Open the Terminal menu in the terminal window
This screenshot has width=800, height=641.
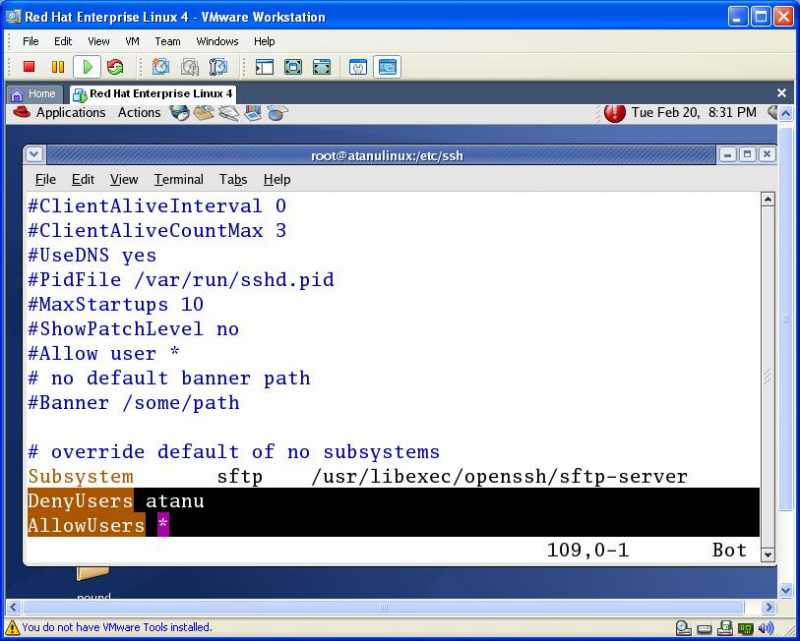click(x=178, y=180)
